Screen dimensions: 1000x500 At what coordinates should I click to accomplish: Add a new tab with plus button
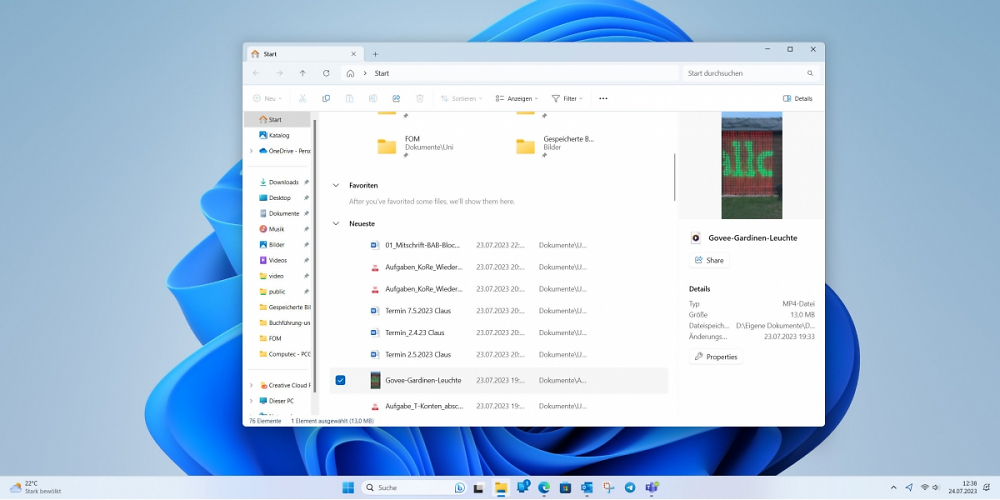tap(375, 54)
